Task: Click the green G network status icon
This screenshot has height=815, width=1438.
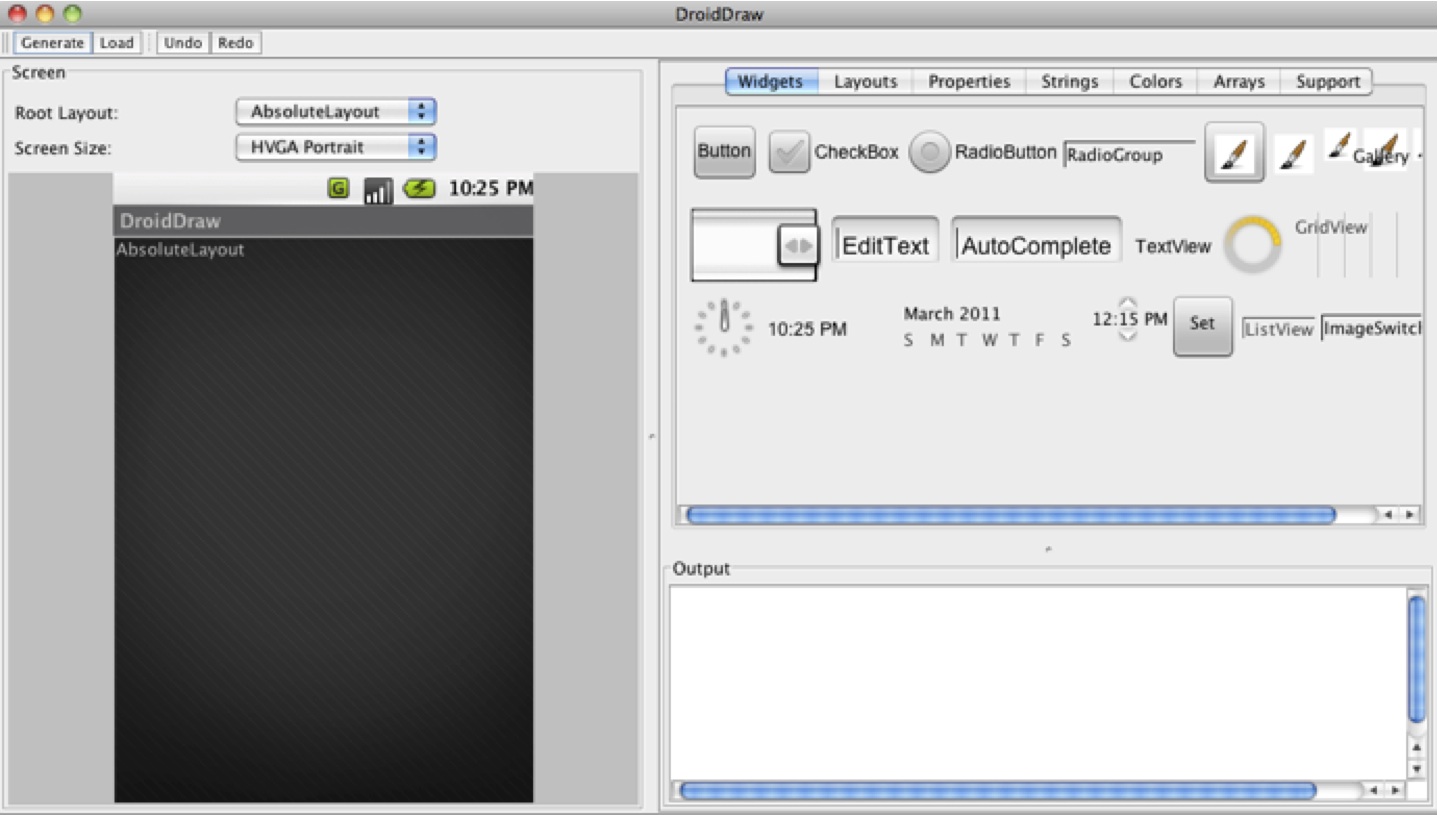Action: [x=339, y=187]
